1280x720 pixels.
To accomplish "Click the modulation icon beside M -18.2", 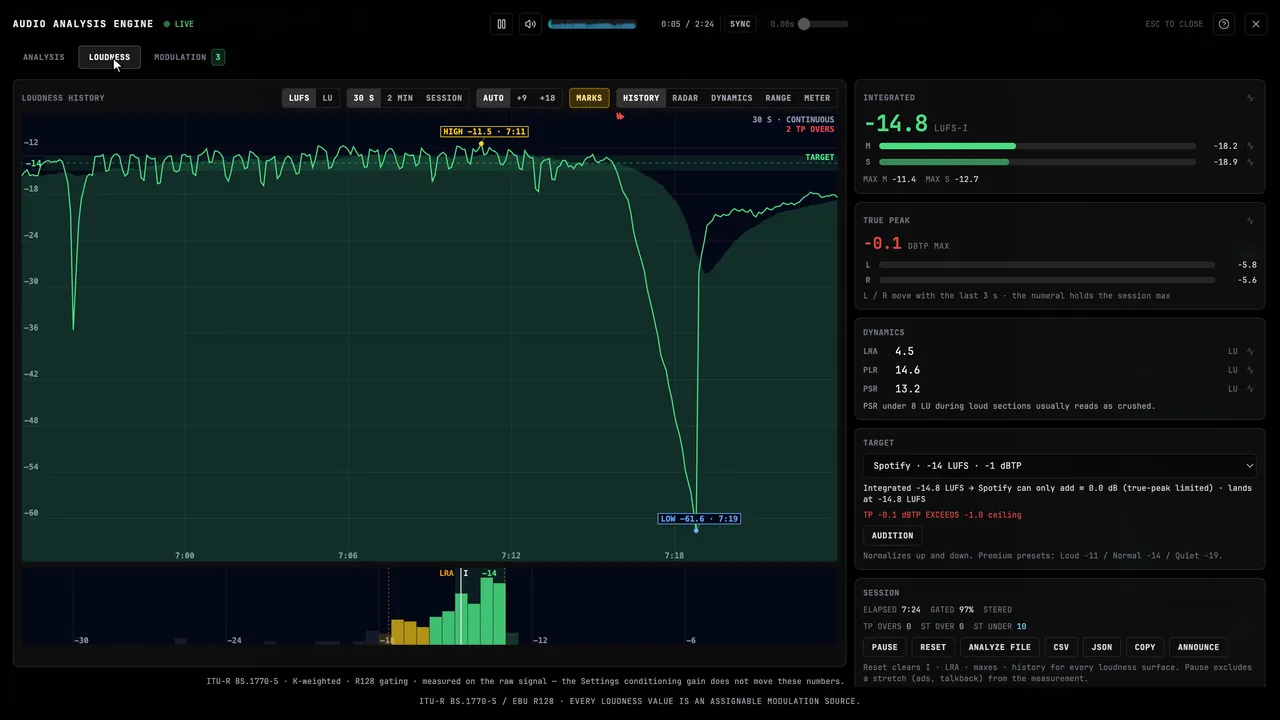I will [x=1250, y=146].
